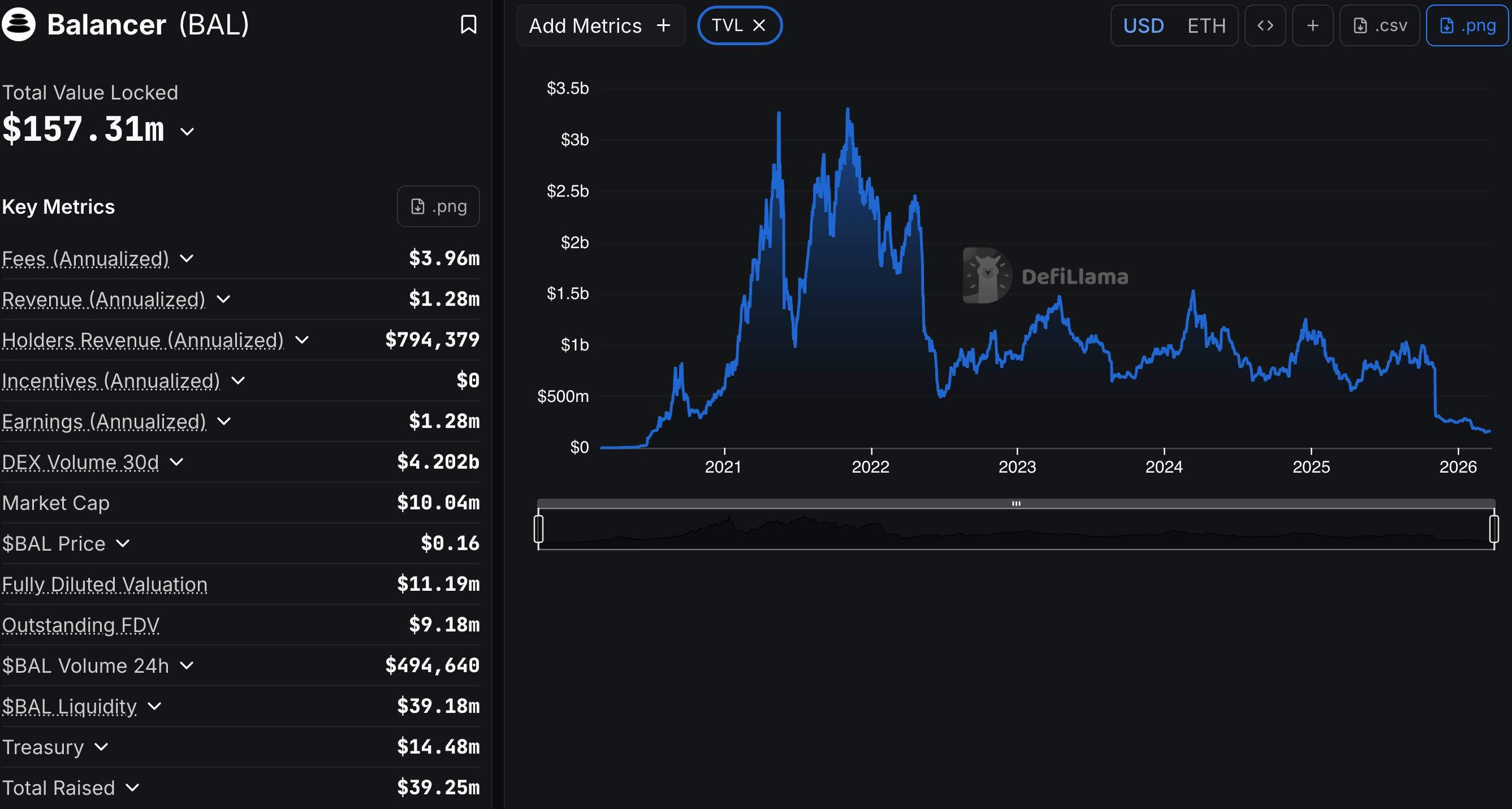Click the right range slider handle

1494,529
